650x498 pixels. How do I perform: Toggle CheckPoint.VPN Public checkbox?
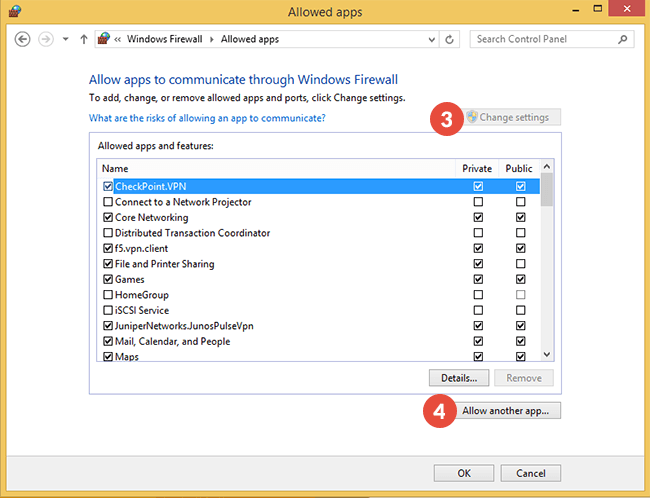(521, 186)
